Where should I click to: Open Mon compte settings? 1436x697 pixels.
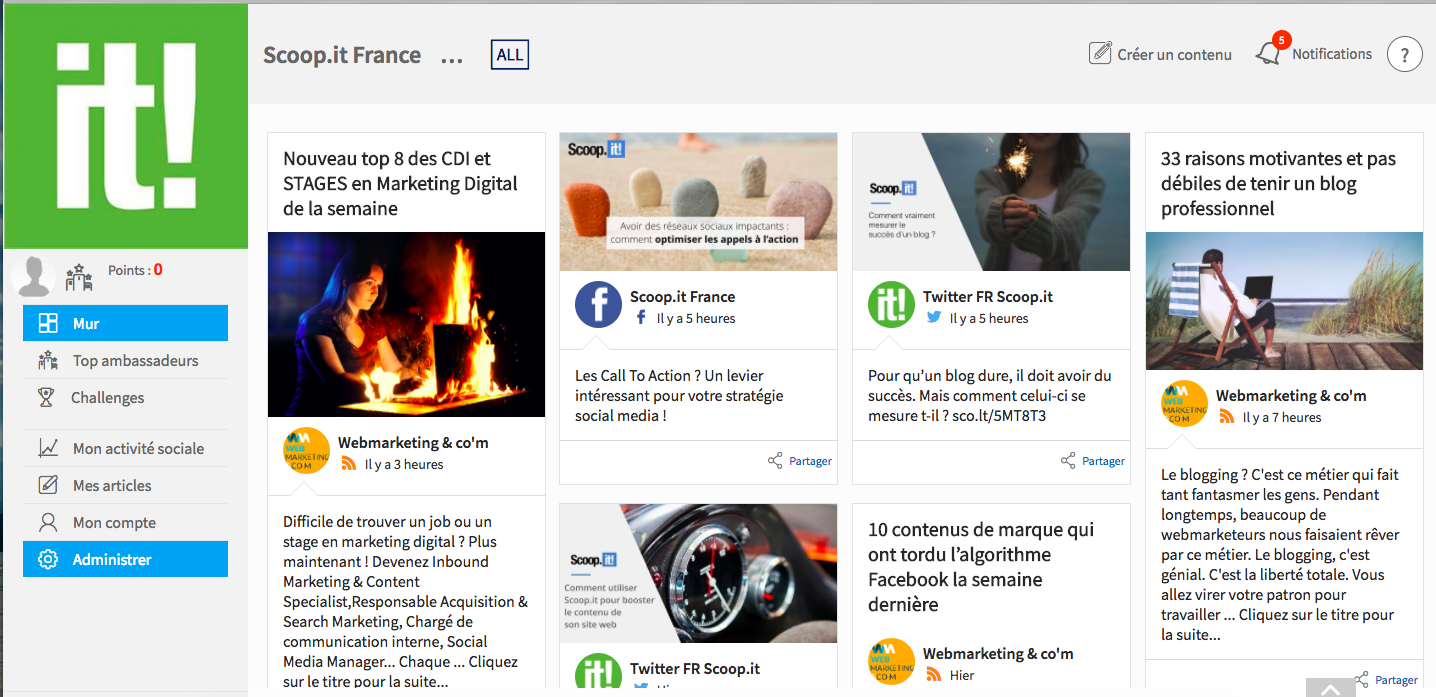coord(125,522)
